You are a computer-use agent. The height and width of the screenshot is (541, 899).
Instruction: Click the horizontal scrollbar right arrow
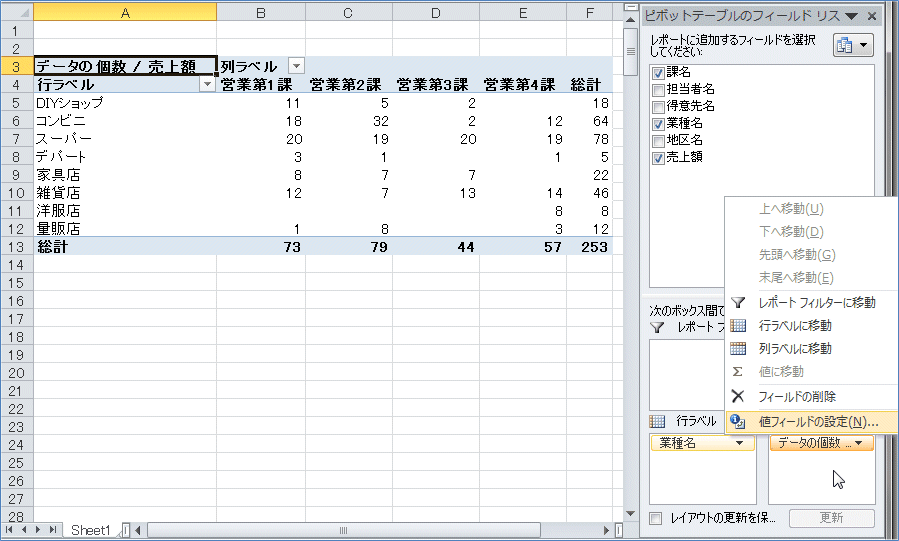pyautogui.click(x=606, y=531)
